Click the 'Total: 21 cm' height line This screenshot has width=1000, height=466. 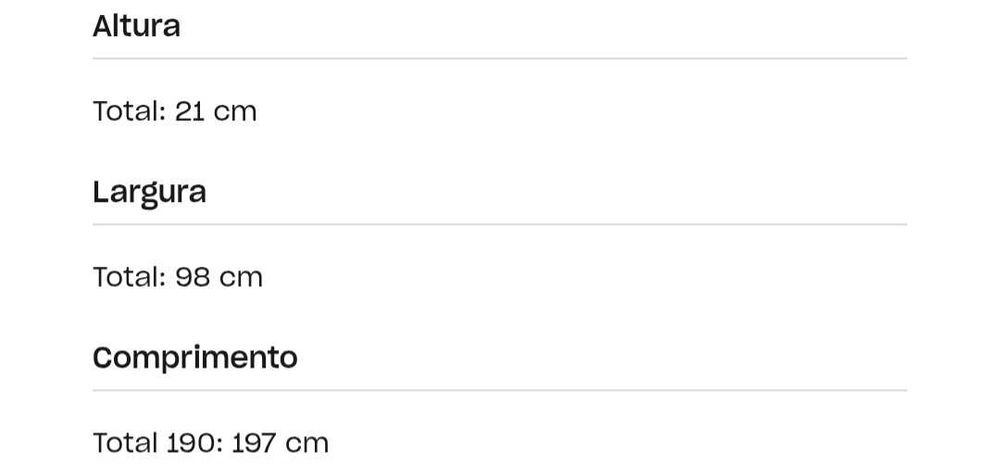tap(175, 111)
